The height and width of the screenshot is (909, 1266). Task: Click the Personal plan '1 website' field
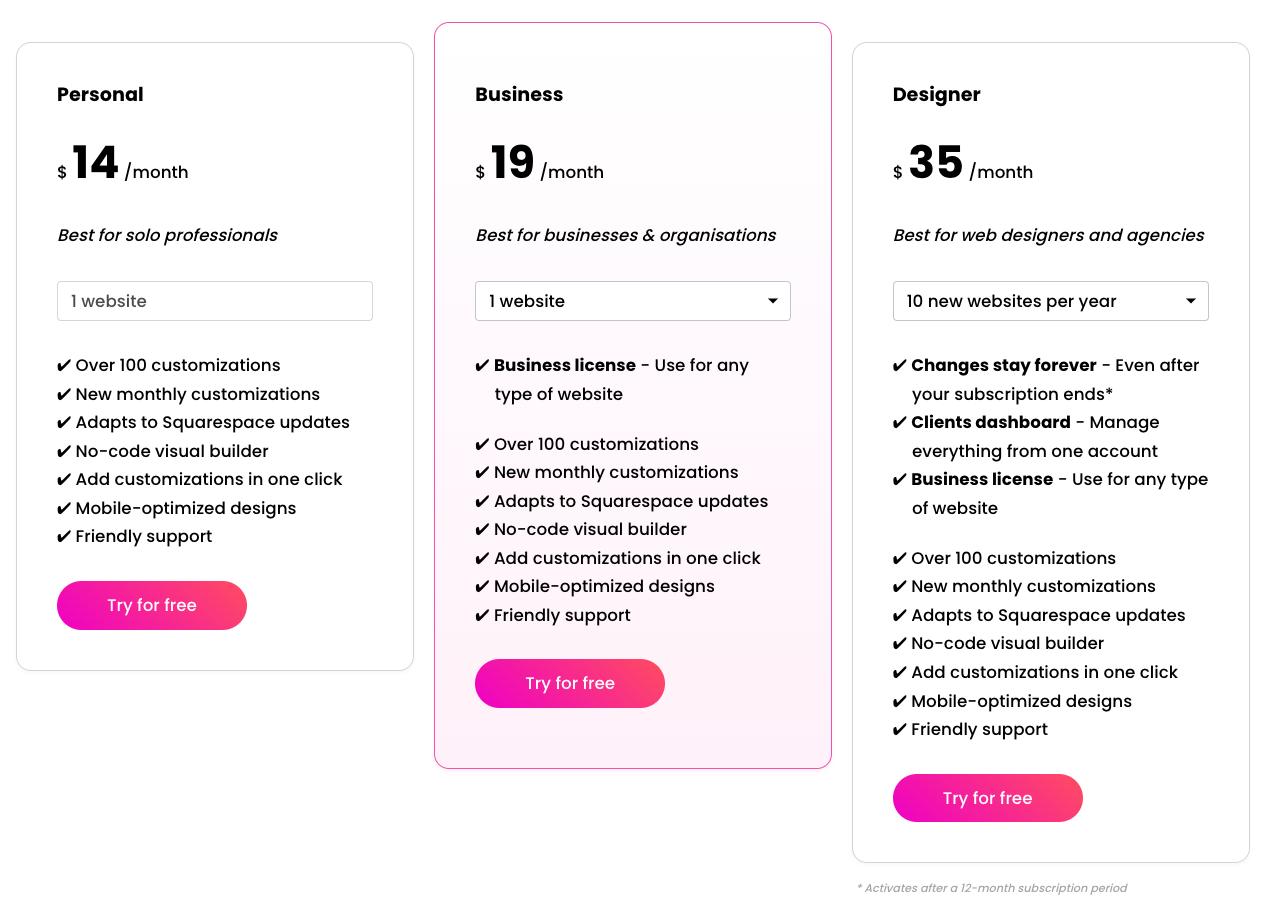point(215,301)
